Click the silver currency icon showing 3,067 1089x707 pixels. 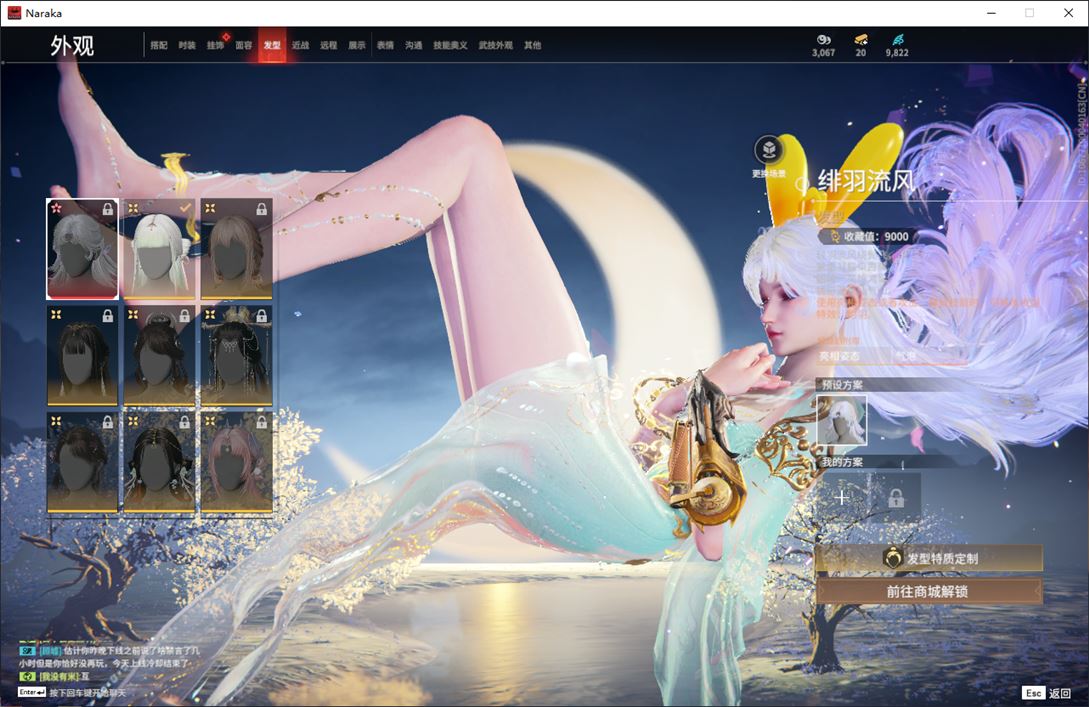[823, 40]
